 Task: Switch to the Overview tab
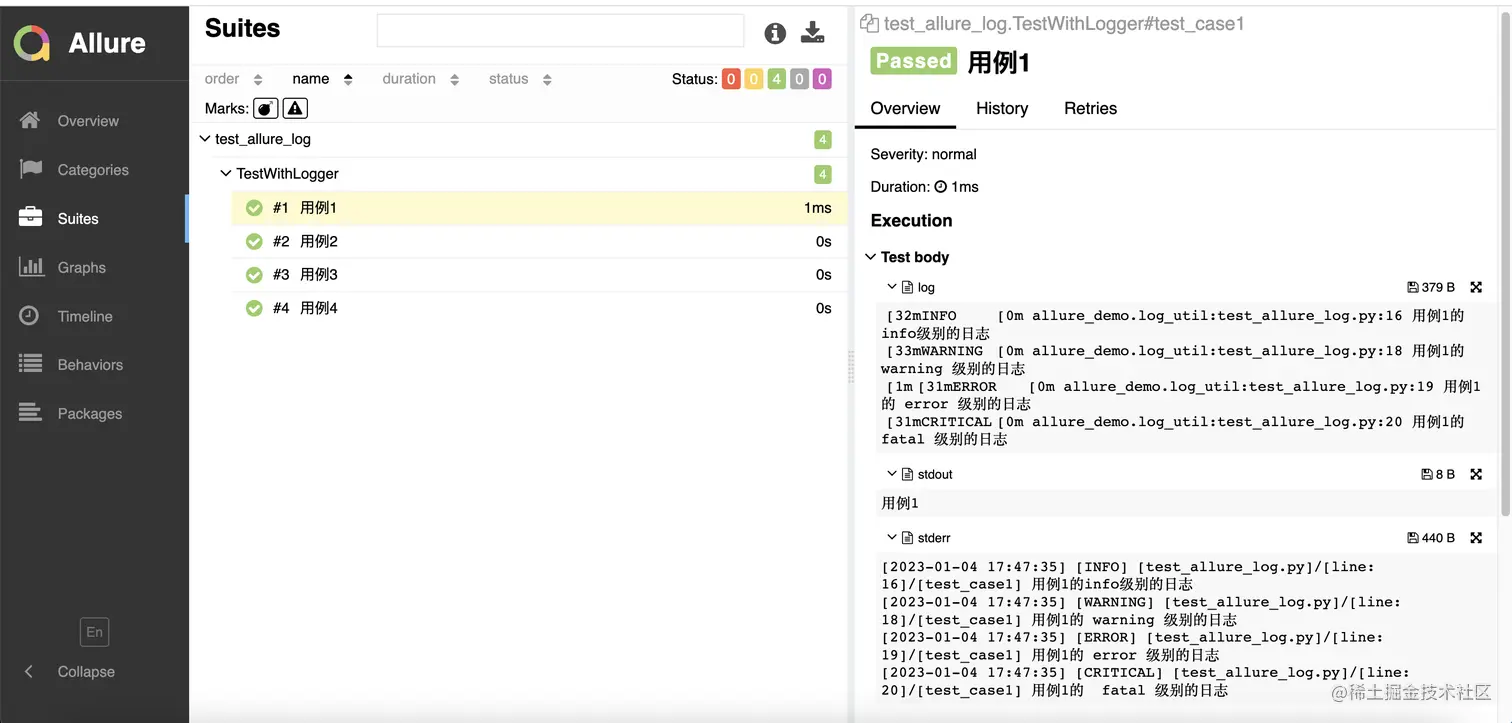coord(905,108)
